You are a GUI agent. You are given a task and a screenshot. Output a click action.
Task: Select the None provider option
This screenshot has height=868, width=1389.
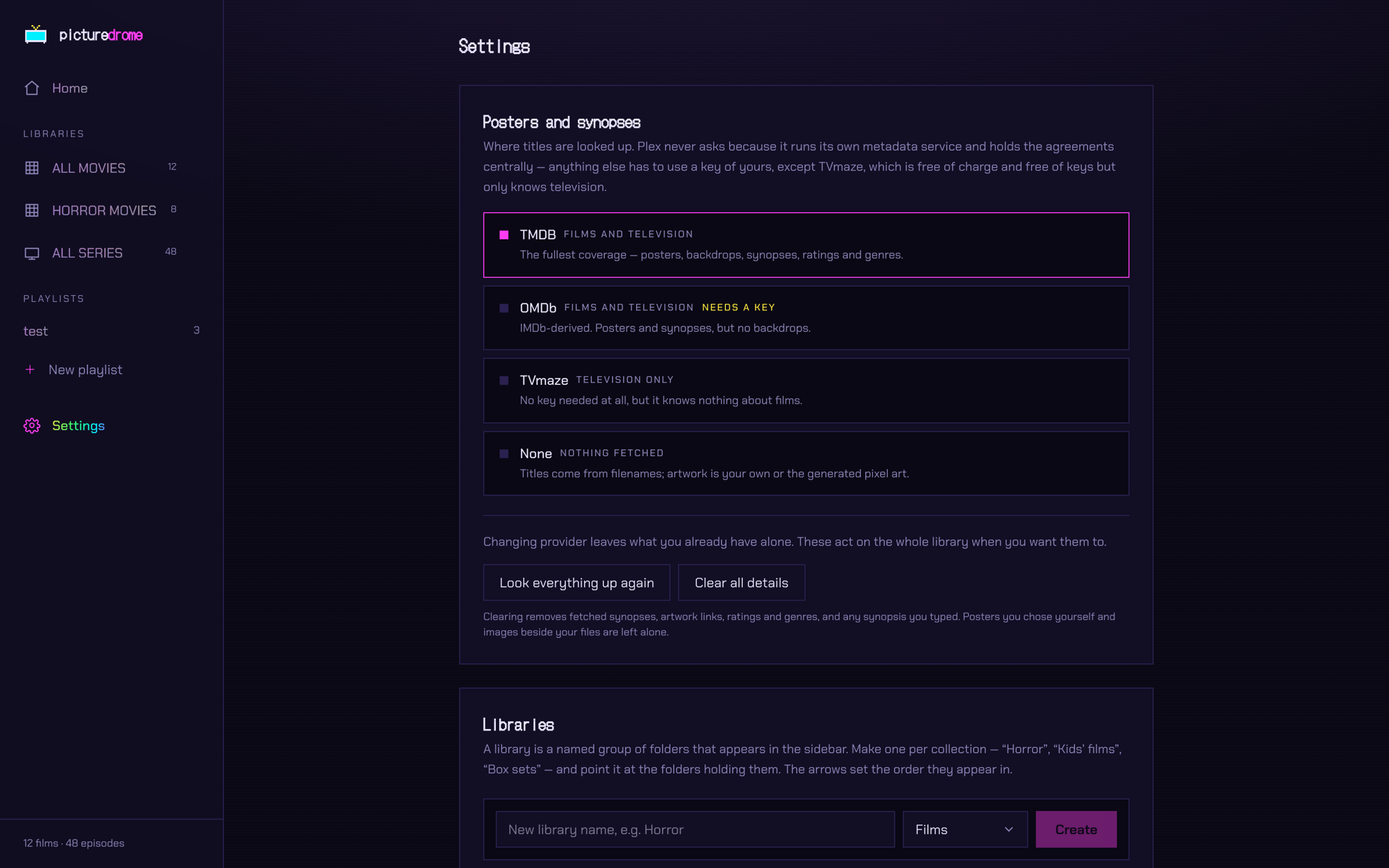tap(806, 463)
